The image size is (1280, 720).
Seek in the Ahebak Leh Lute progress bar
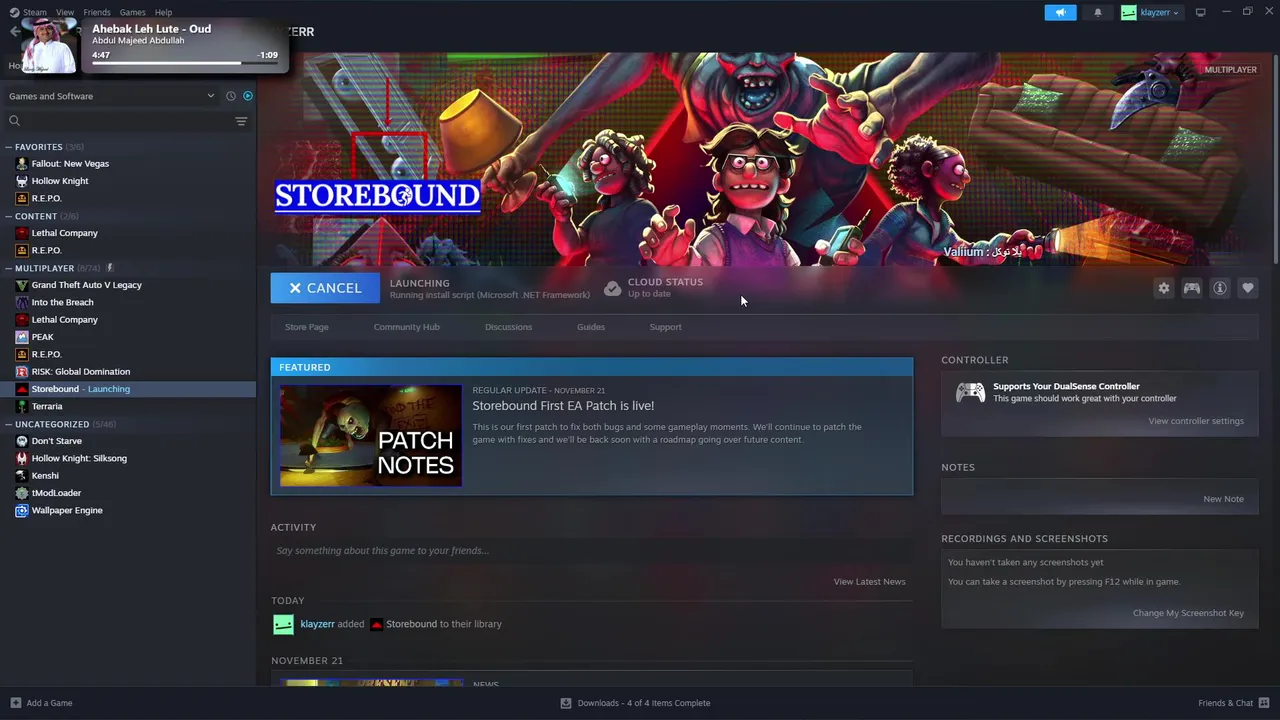(185, 63)
